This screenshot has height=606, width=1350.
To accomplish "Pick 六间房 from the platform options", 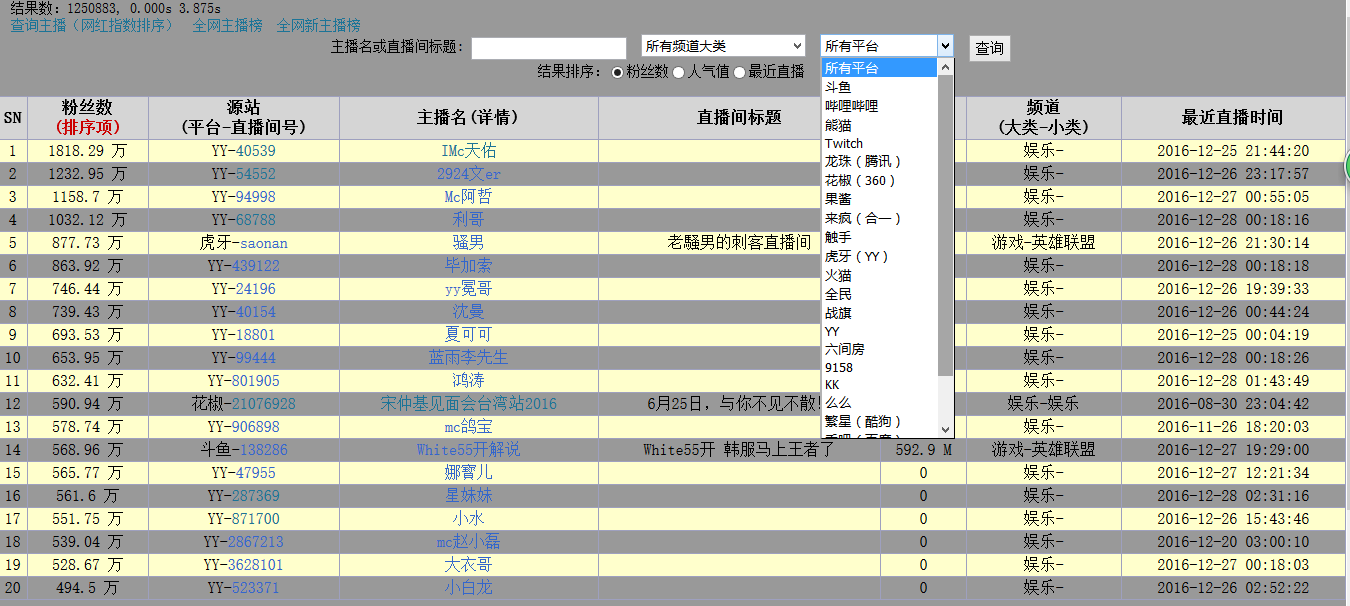I will (844, 350).
